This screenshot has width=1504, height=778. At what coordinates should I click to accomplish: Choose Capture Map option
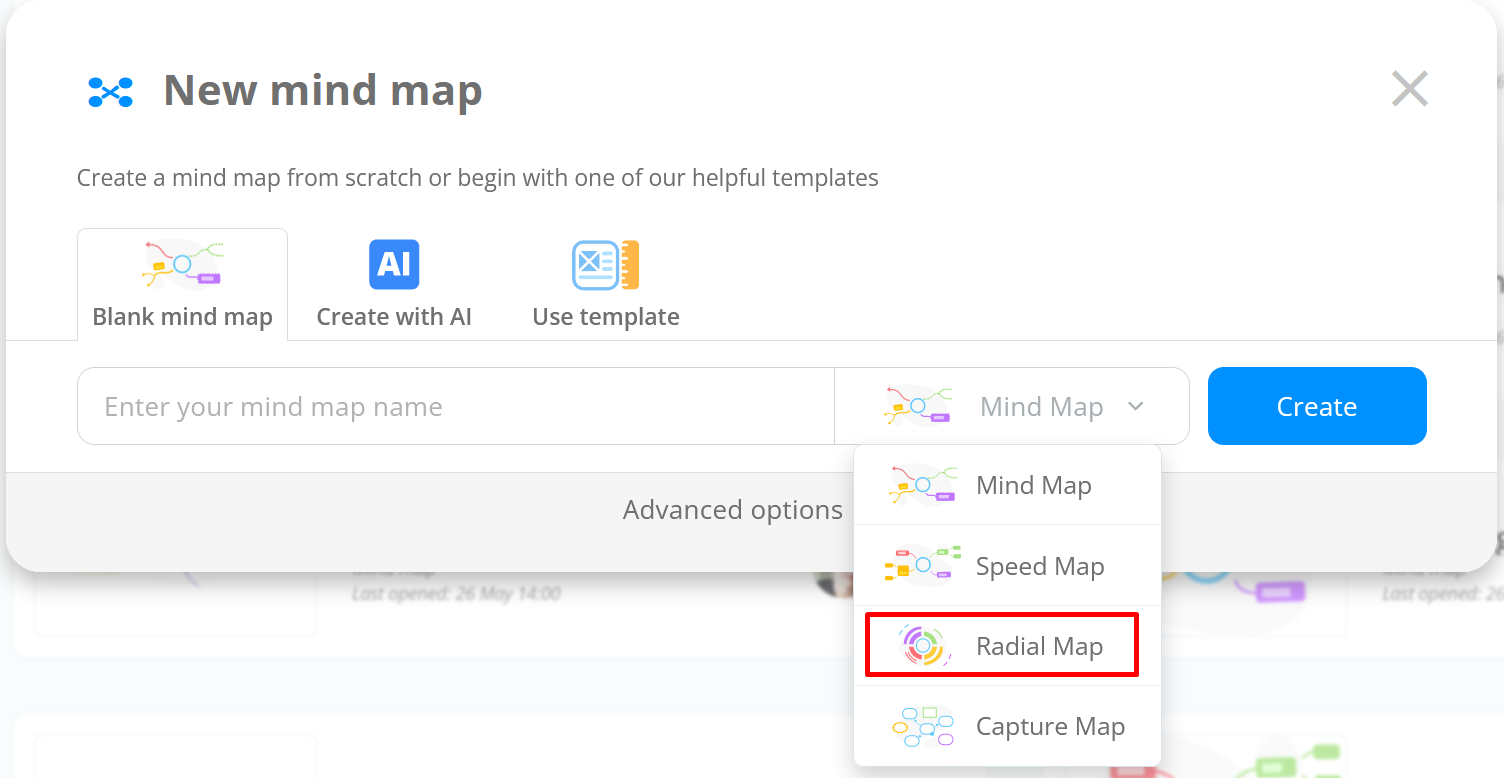(x=1050, y=727)
